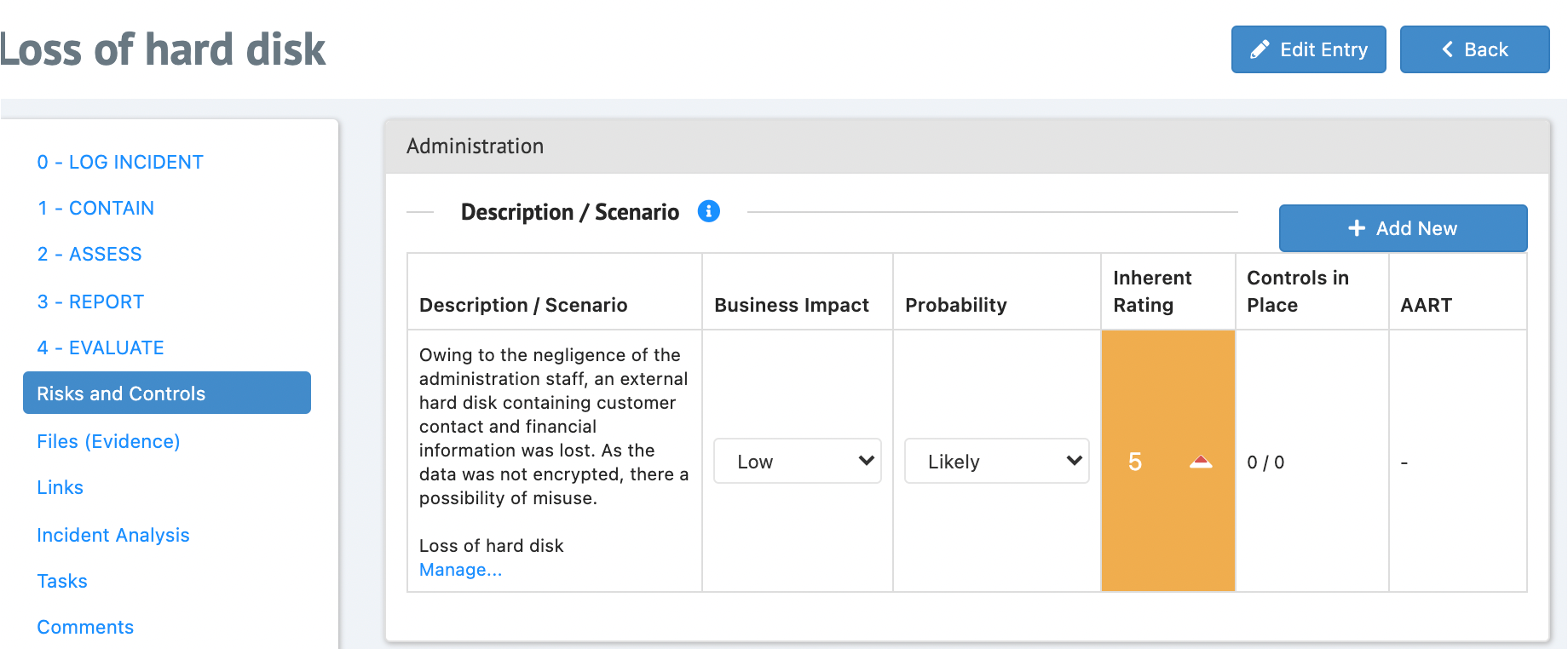Click the Controls in Place value 0 / 0
This screenshot has height=649, width=1568.
(1265, 462)
